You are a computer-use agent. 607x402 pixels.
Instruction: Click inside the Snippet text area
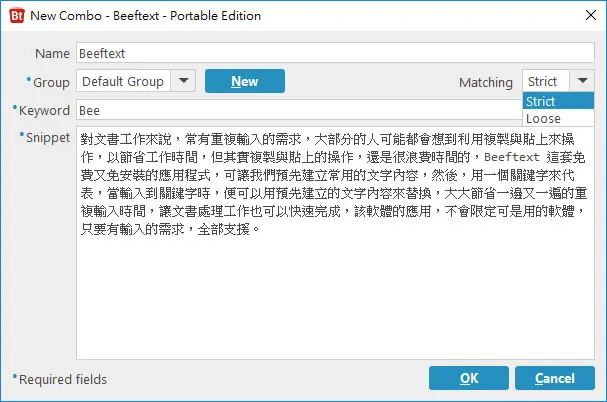pos(335,243)
